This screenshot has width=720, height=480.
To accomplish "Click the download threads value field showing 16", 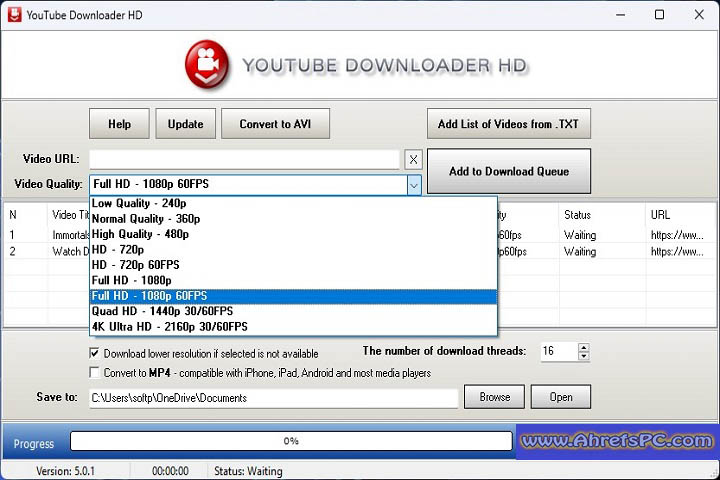I will pos(559,352).
